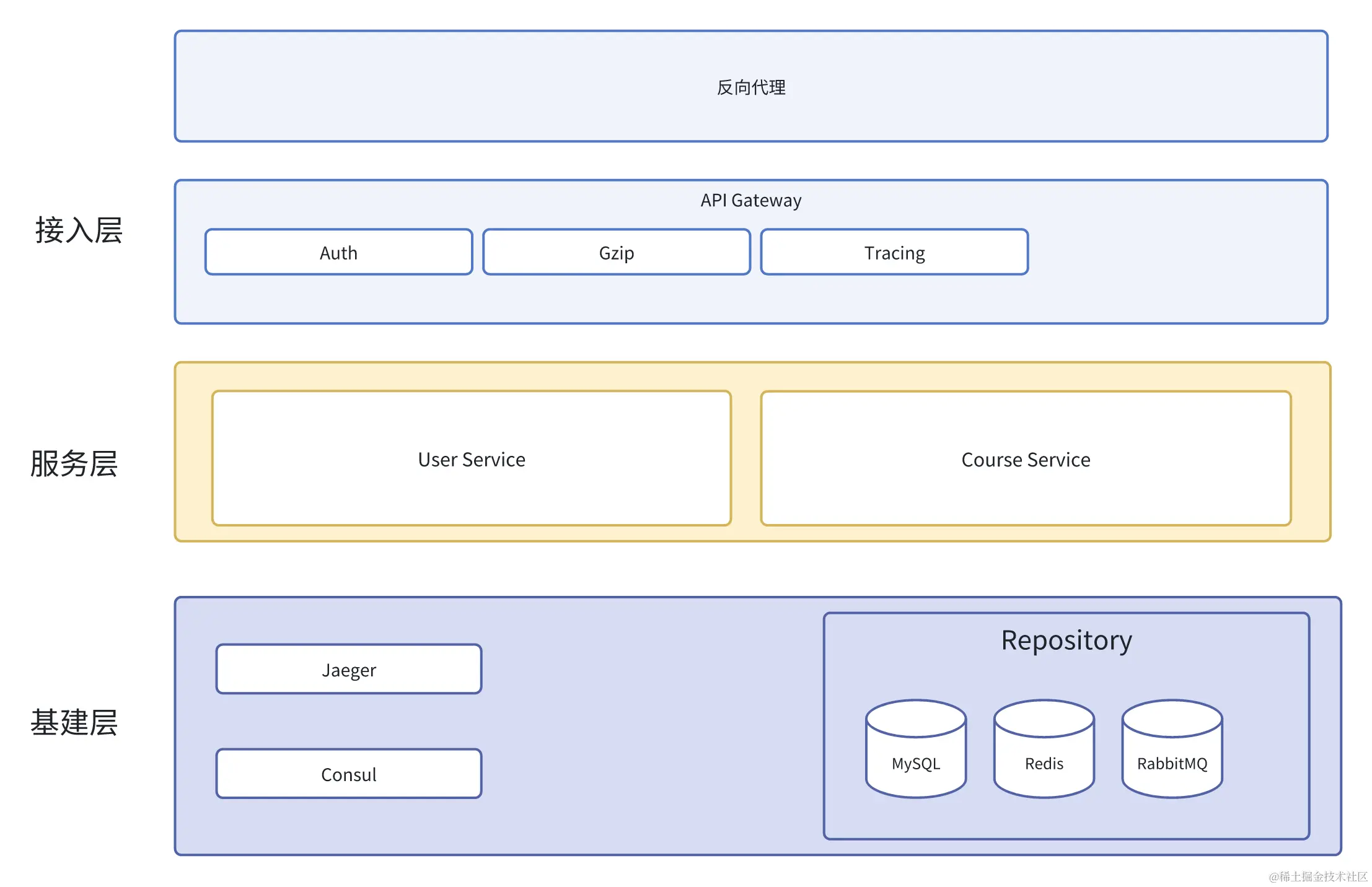Select the 接入层 layer label

(79, 230)
